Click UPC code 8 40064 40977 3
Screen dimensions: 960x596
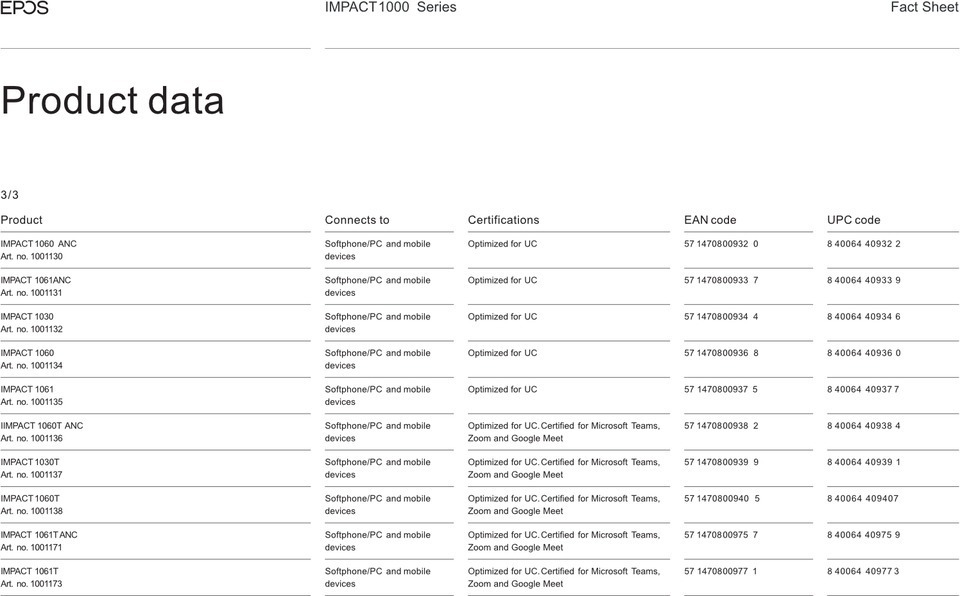point(863,571)
